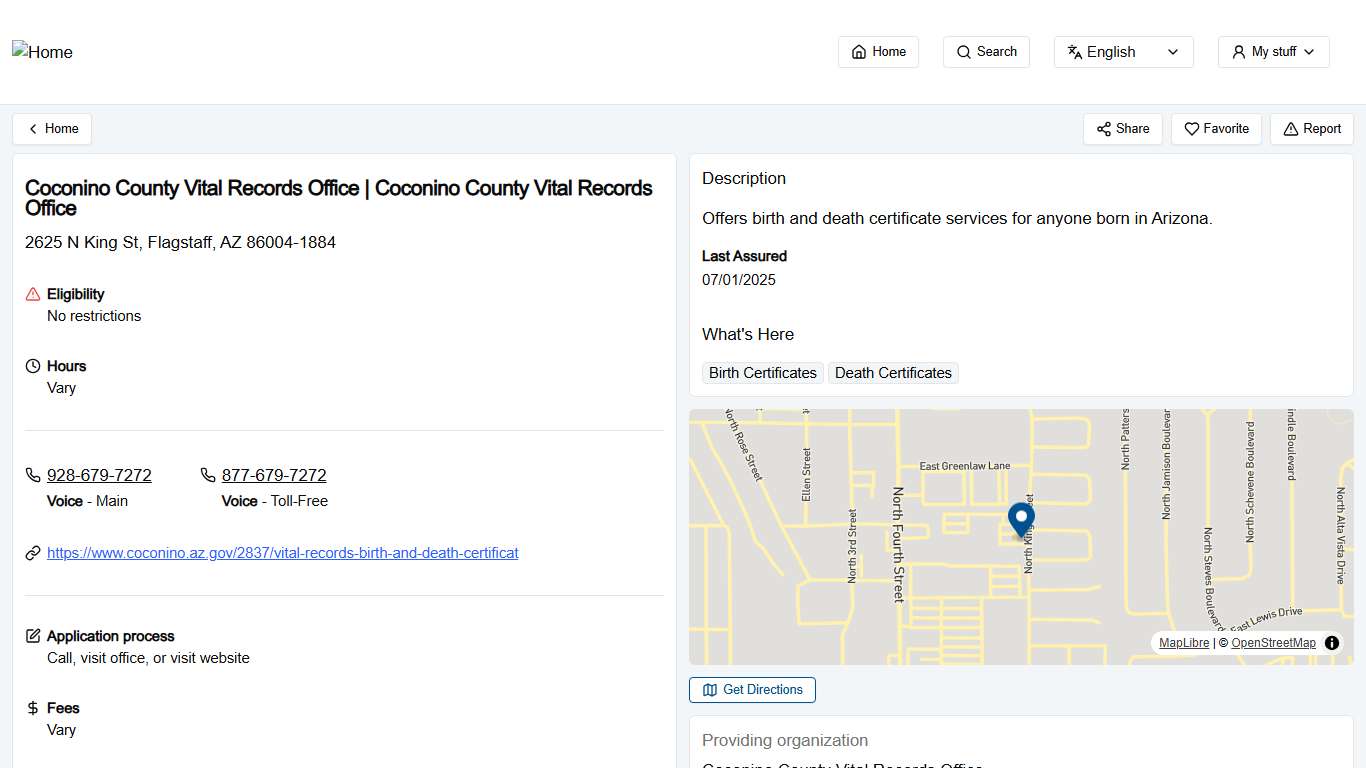Click the Eligibility warning triangle icon
Image resolution: width=1366 pixels, height=768 pixels.
[31, 293]
